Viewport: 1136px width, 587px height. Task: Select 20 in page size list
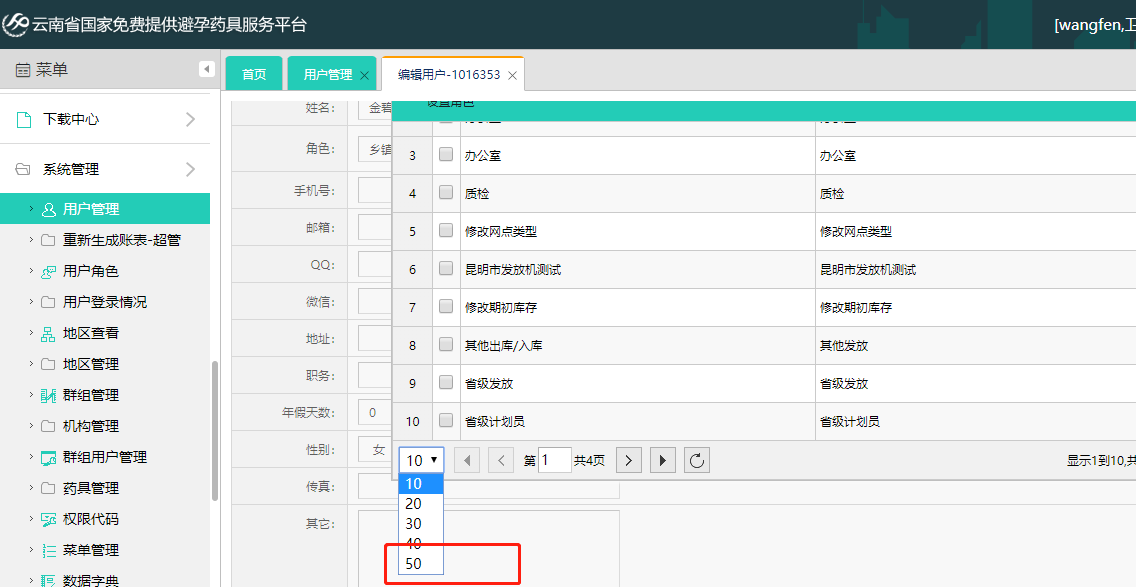pos(421,504)
